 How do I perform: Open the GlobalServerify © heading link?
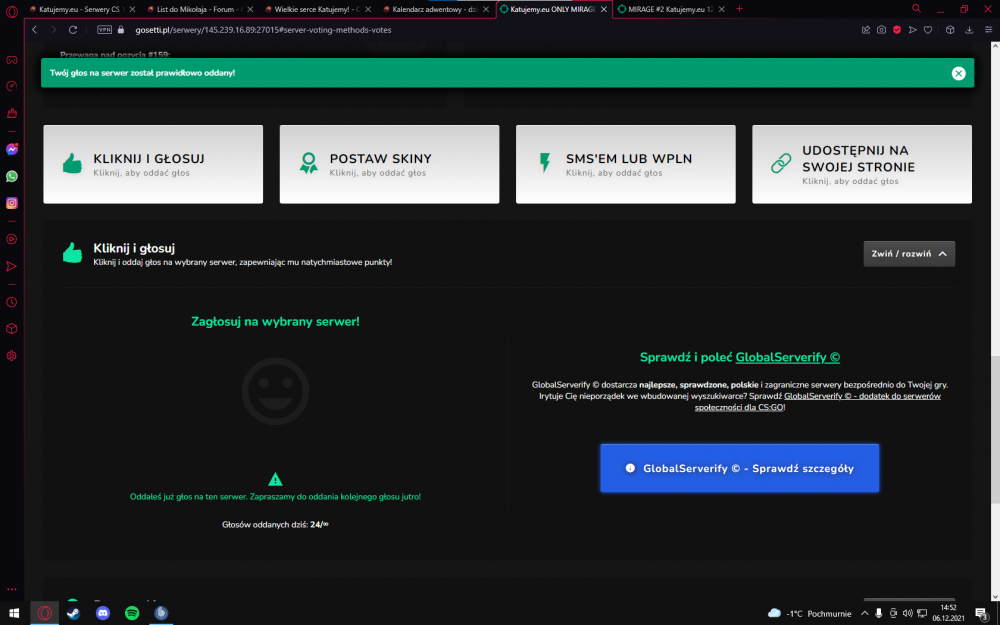click(788, 357)
